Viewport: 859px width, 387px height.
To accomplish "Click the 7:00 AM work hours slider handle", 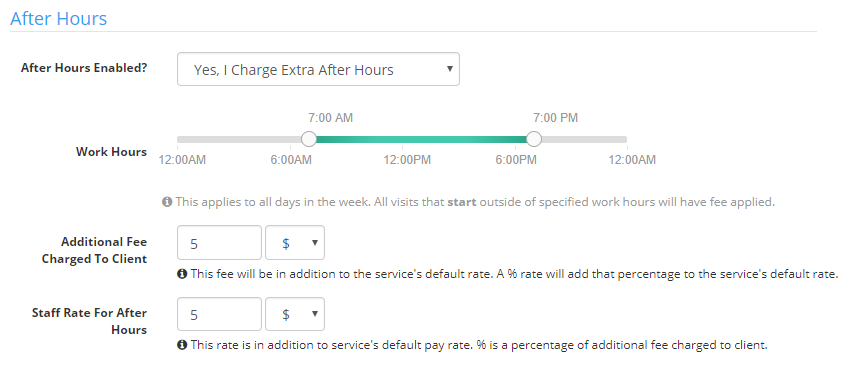I will [309, 139].
